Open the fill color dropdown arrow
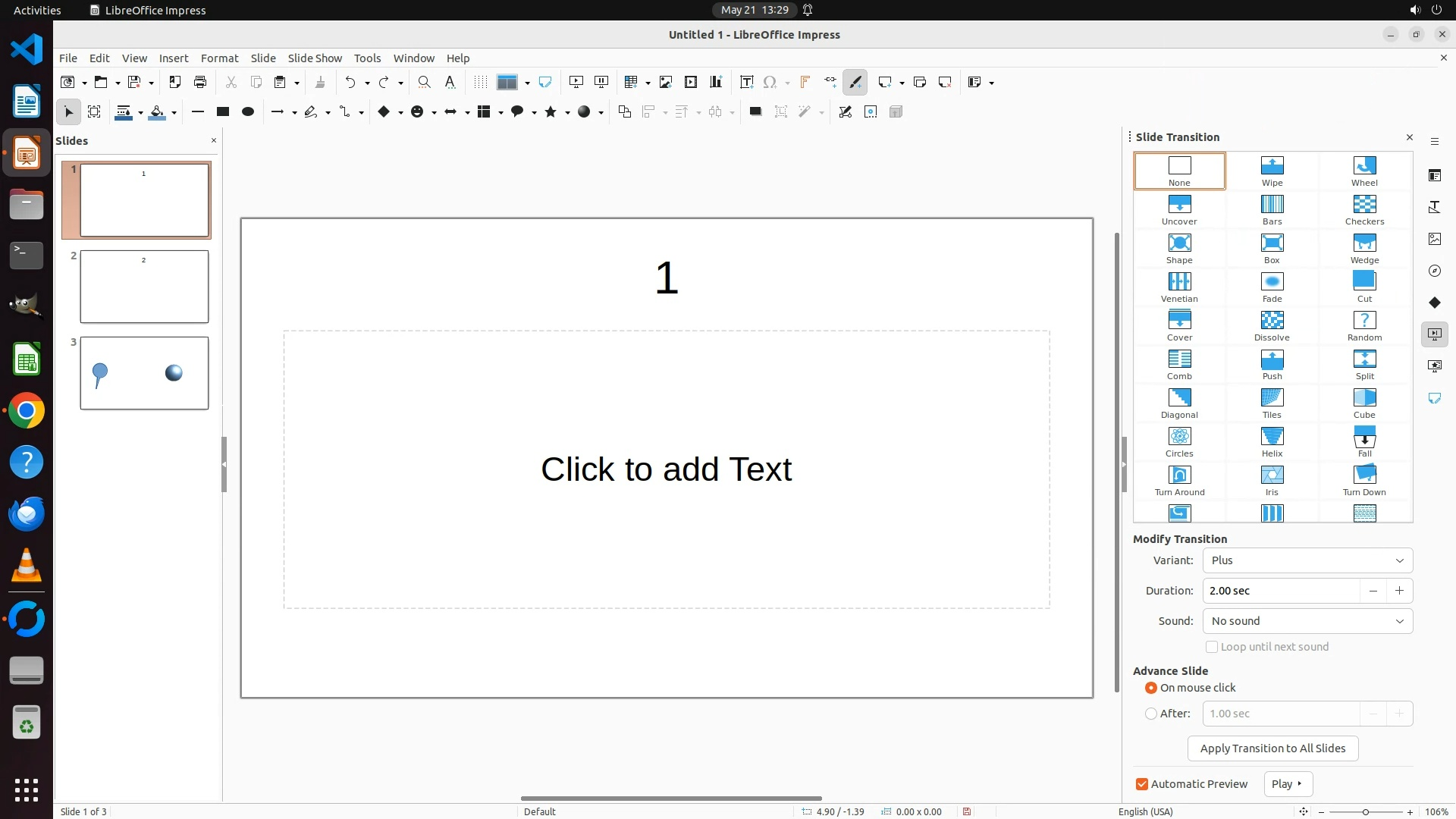 (x=174, y=112)
